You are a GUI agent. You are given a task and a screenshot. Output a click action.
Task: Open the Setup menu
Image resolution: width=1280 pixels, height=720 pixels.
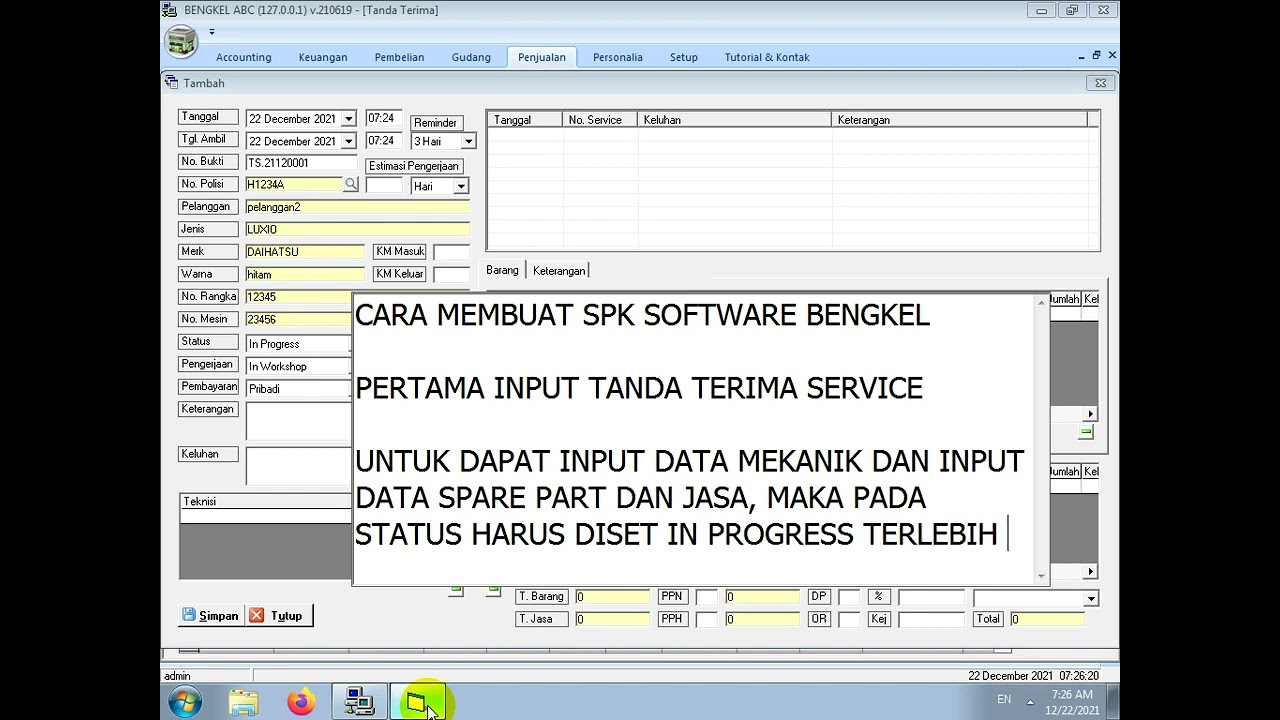684,57
